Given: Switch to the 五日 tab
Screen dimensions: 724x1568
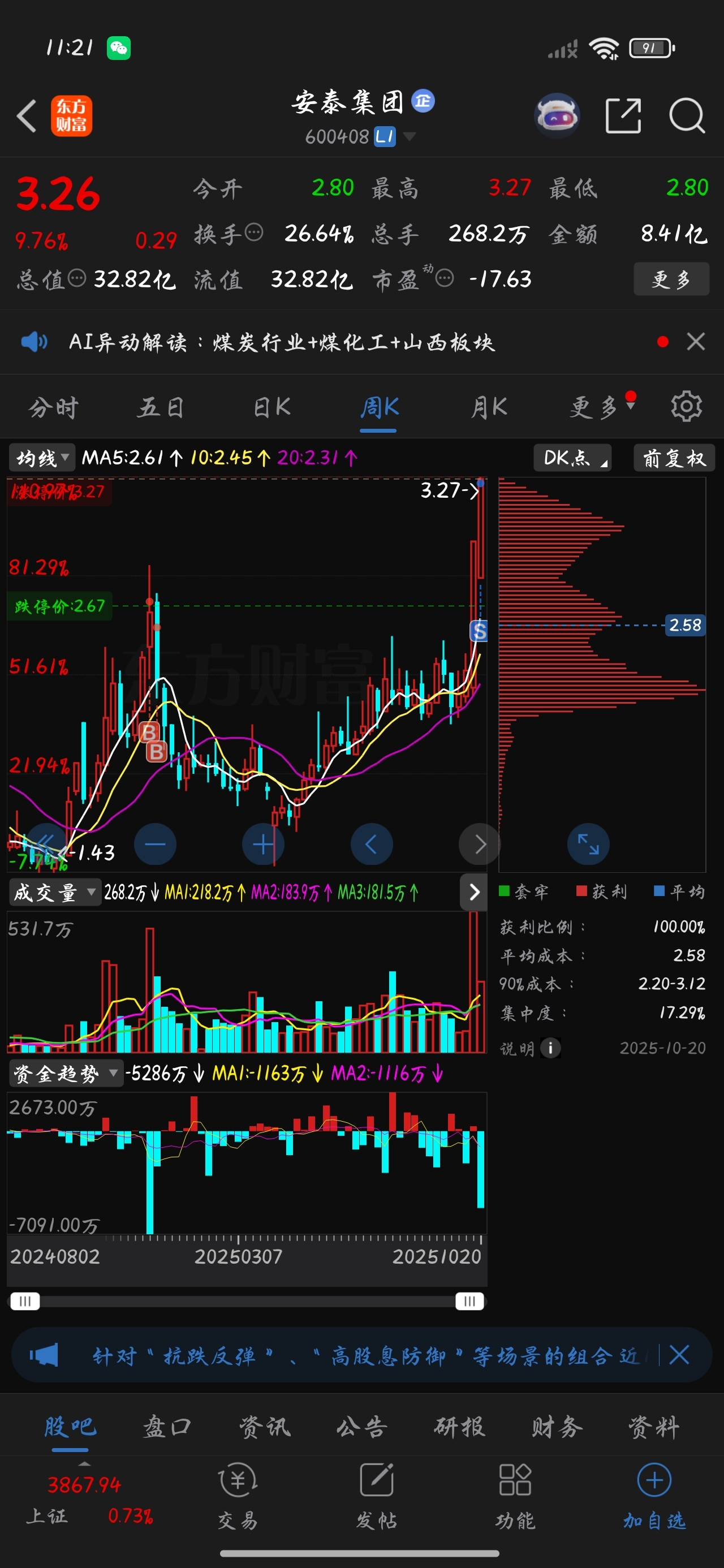Looking at the screenshot, I should (x=161, y=407).
